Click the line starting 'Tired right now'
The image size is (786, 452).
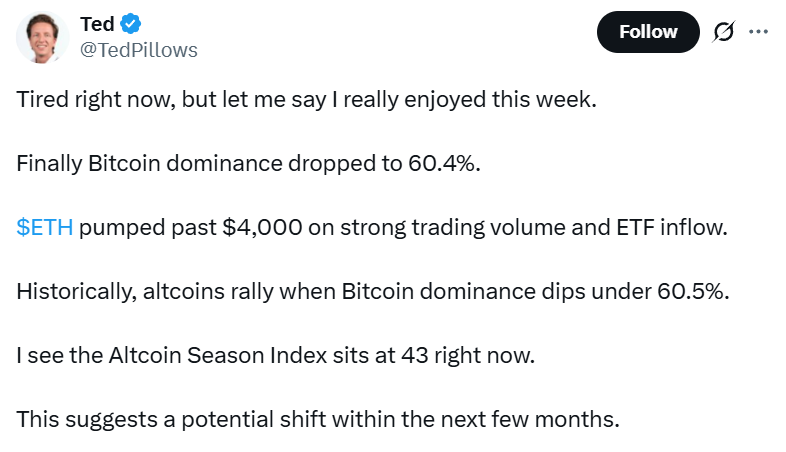click(x=306, y=102)
